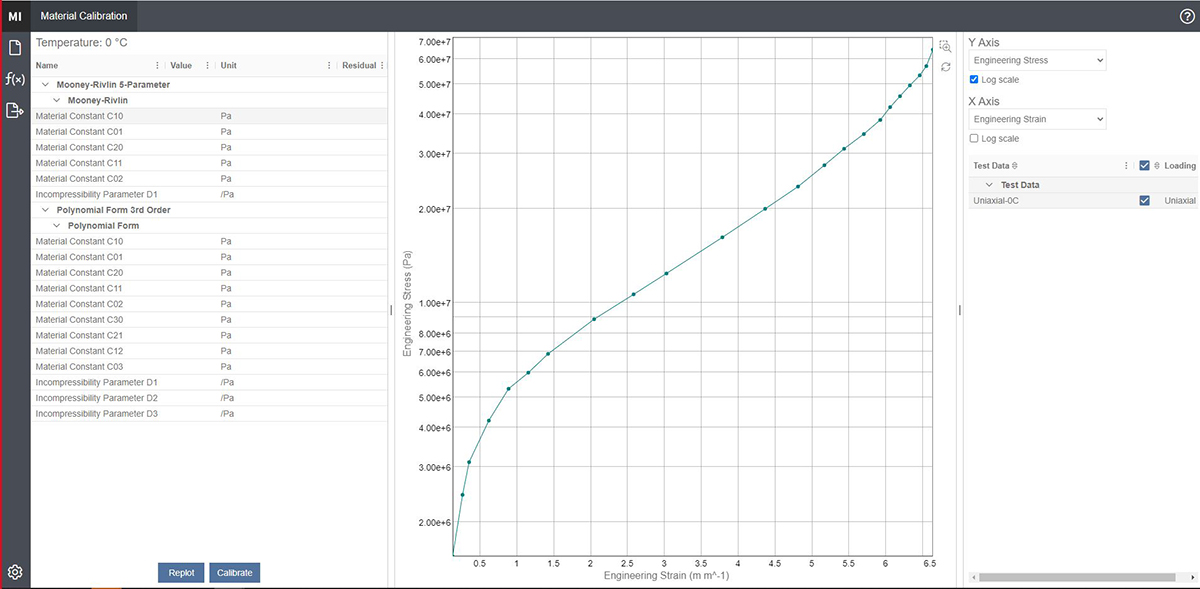1200x589 pixels.
Task: Click the Calibrate button
Action: click(x=235, y=573)
